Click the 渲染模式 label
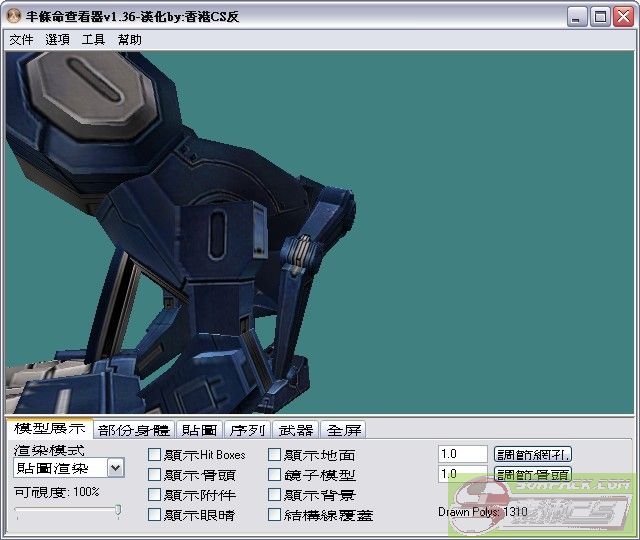640x540 pixels. (49, 450)
